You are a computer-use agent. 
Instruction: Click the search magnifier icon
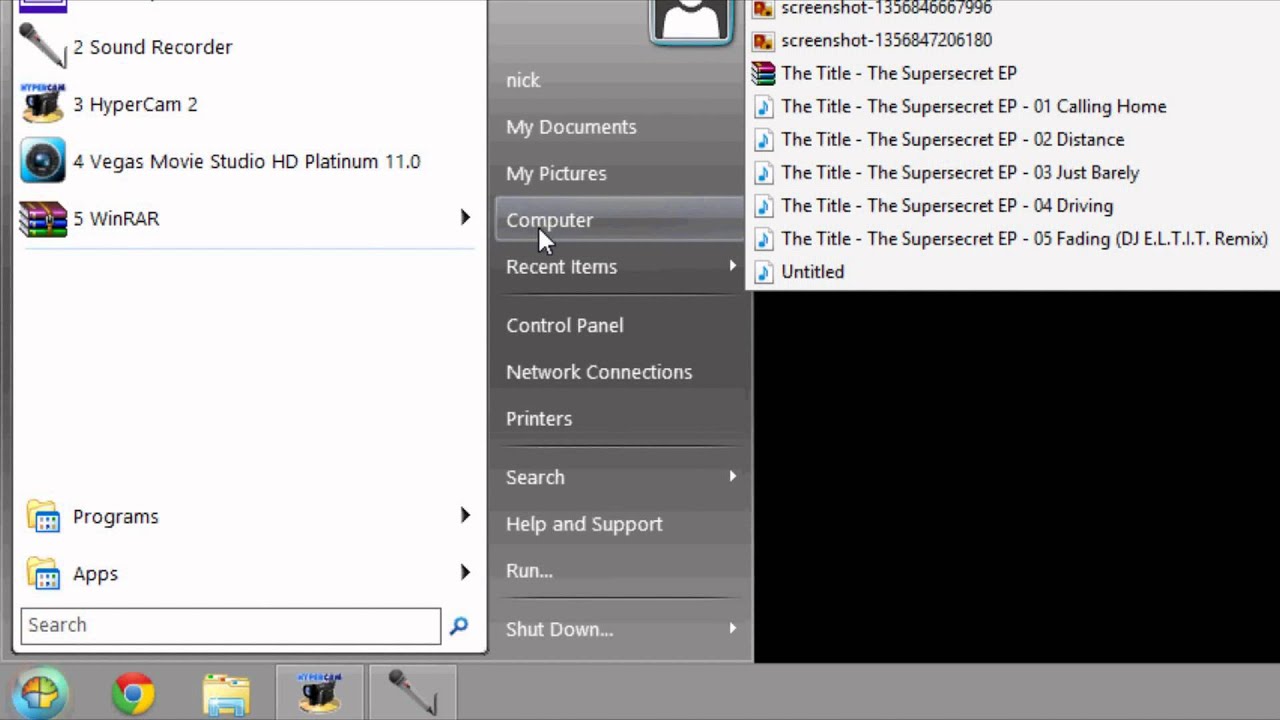click(459, 626)
